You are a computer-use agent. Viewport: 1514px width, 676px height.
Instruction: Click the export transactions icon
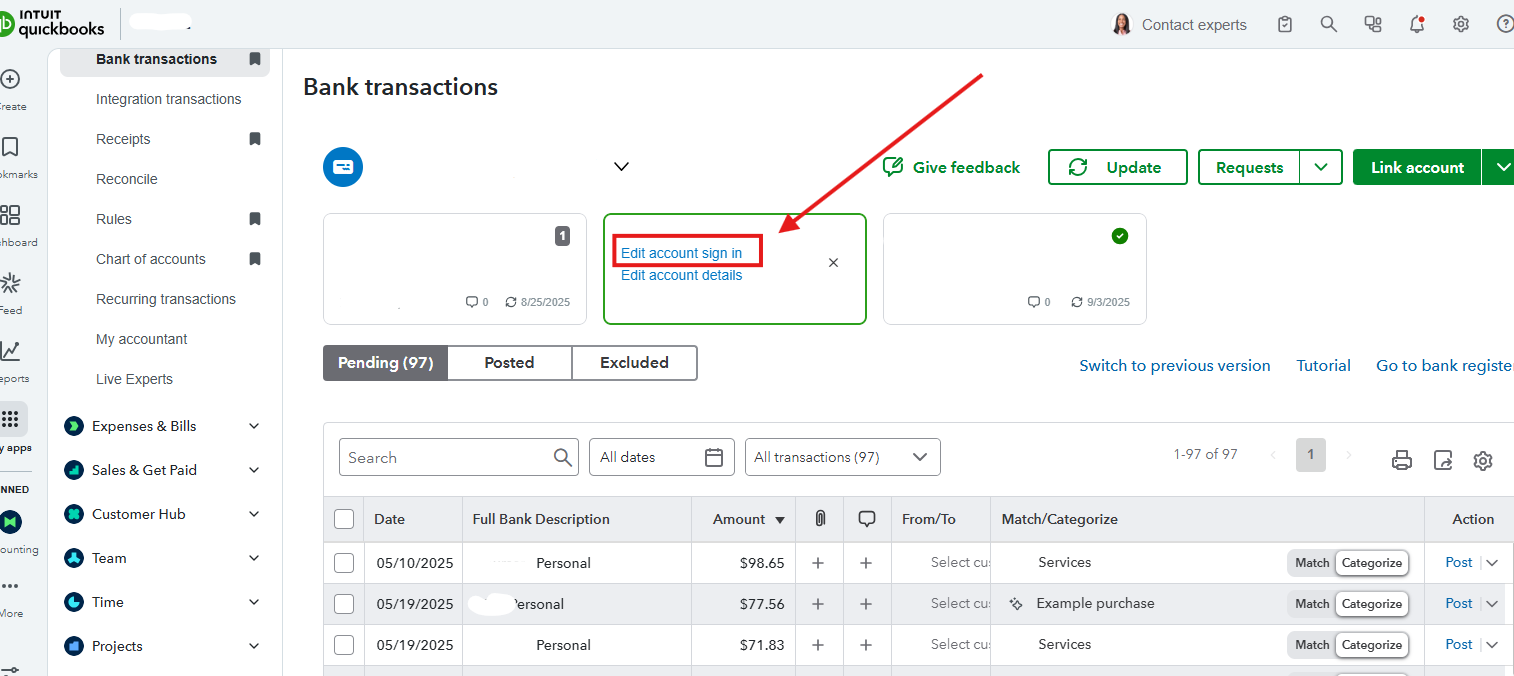1443,460
